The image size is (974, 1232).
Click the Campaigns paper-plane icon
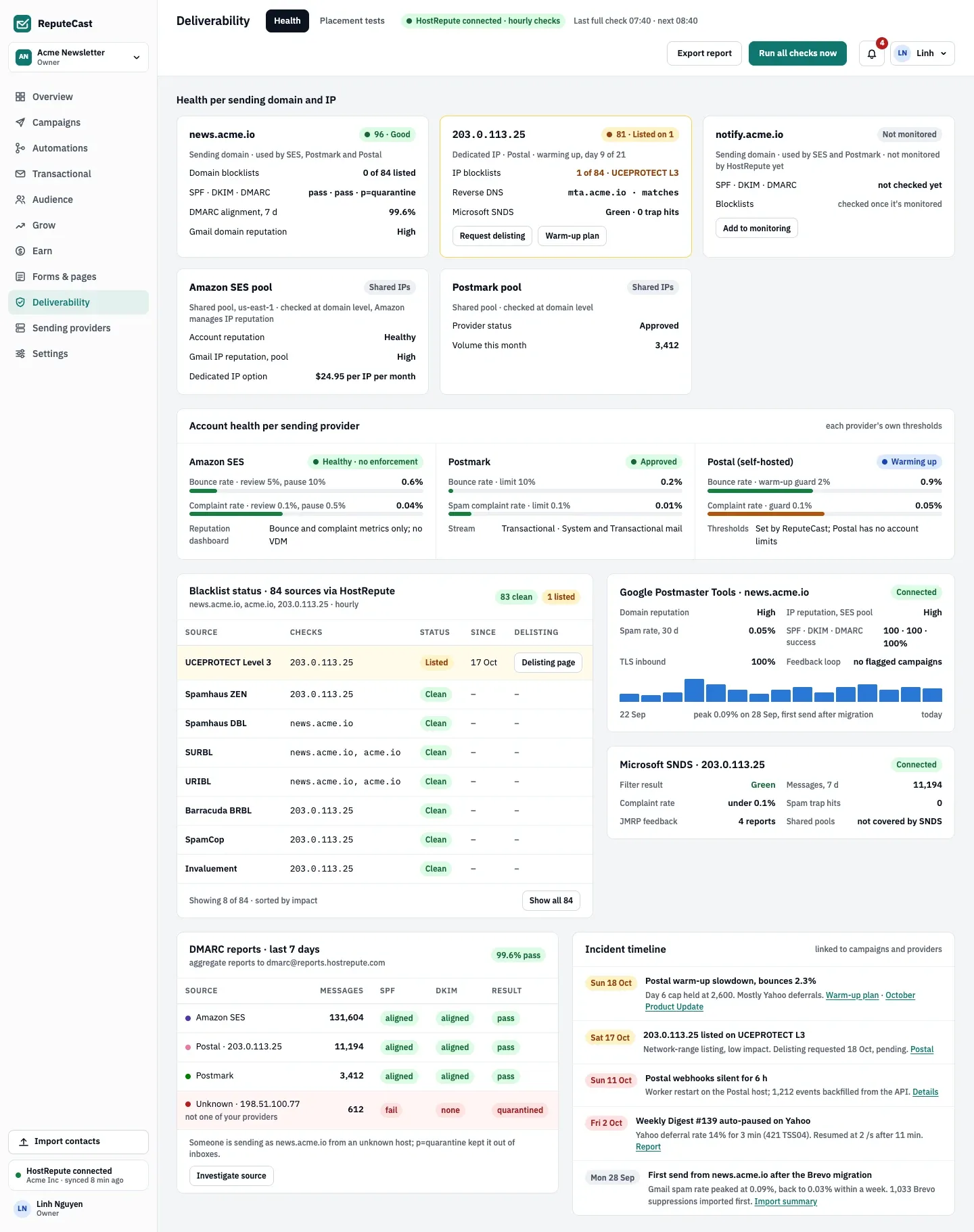[x=20, y=122]
